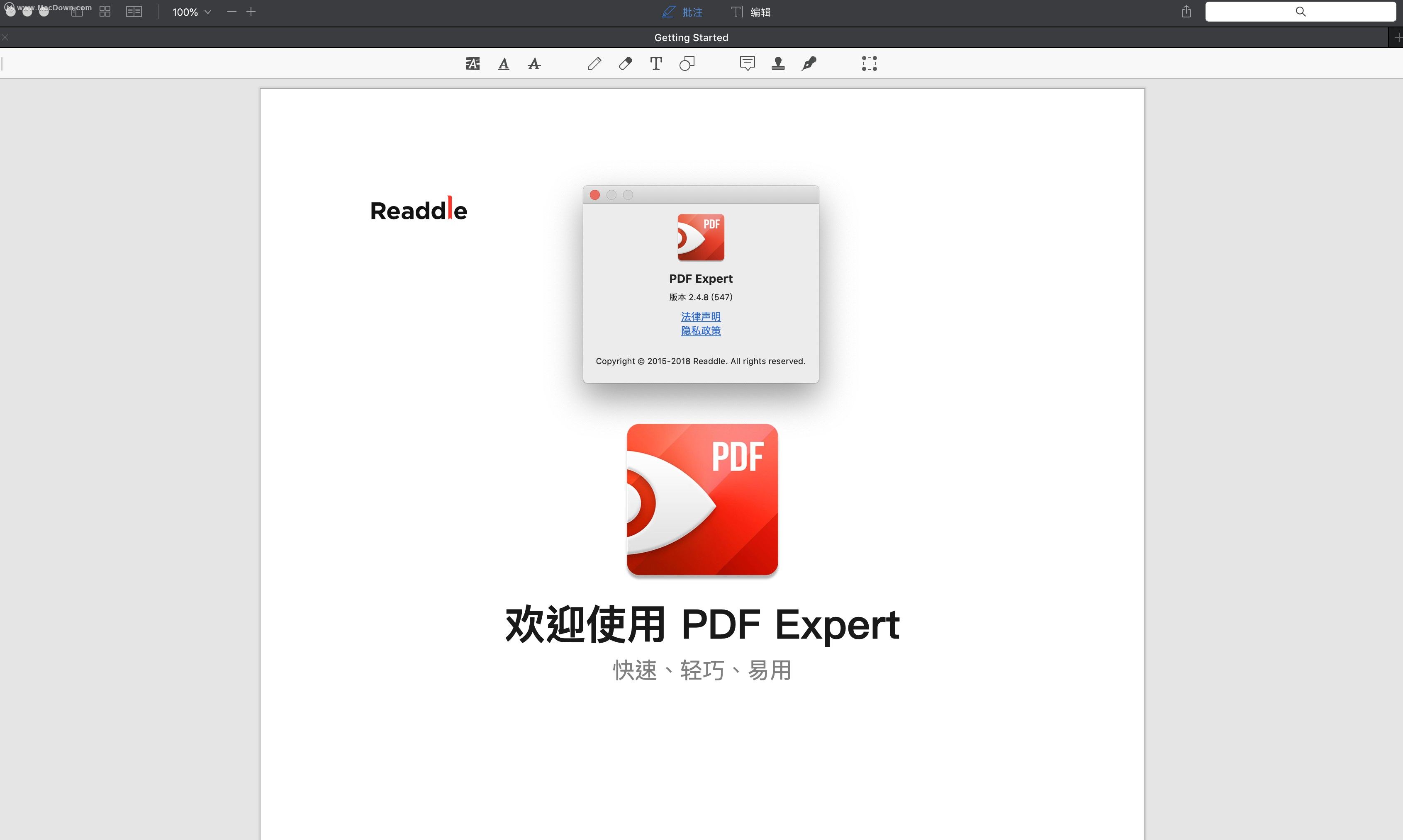The image size is (1403, 840).
Task: Open the 隐私政策 privacy policy link
Action: coord(701,330)
